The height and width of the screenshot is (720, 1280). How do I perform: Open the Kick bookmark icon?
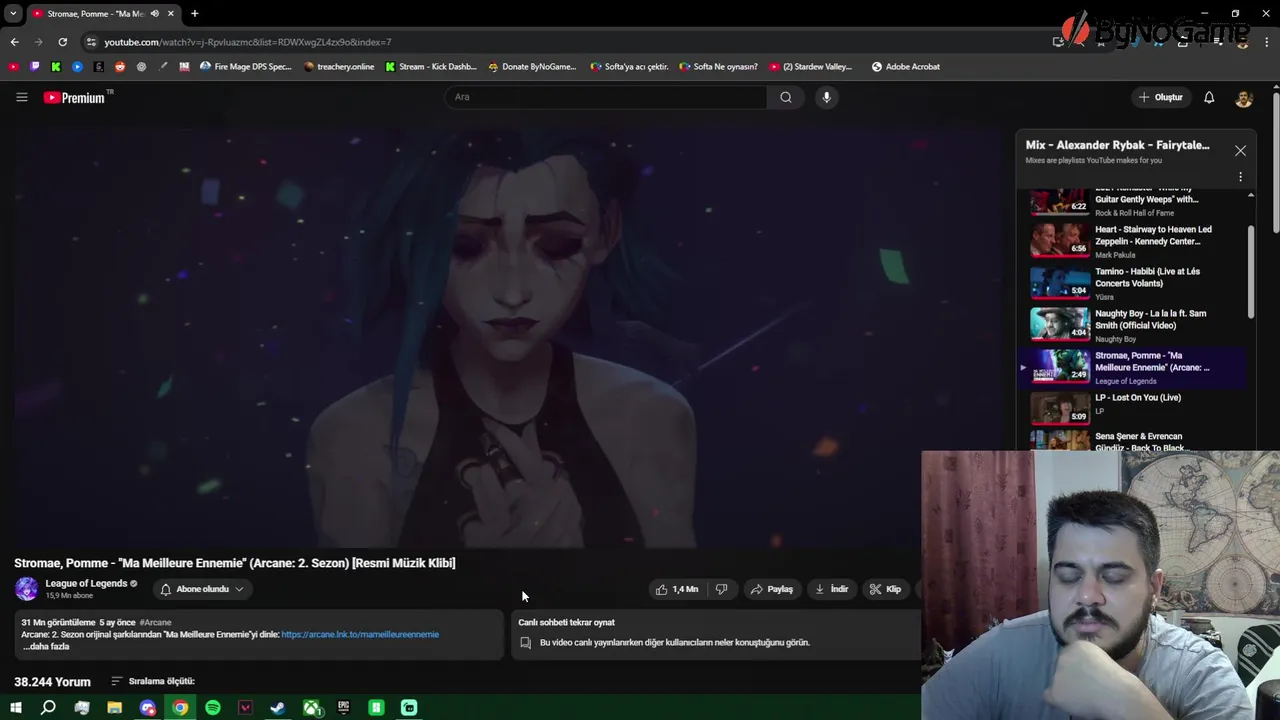(x=55, y=67)
